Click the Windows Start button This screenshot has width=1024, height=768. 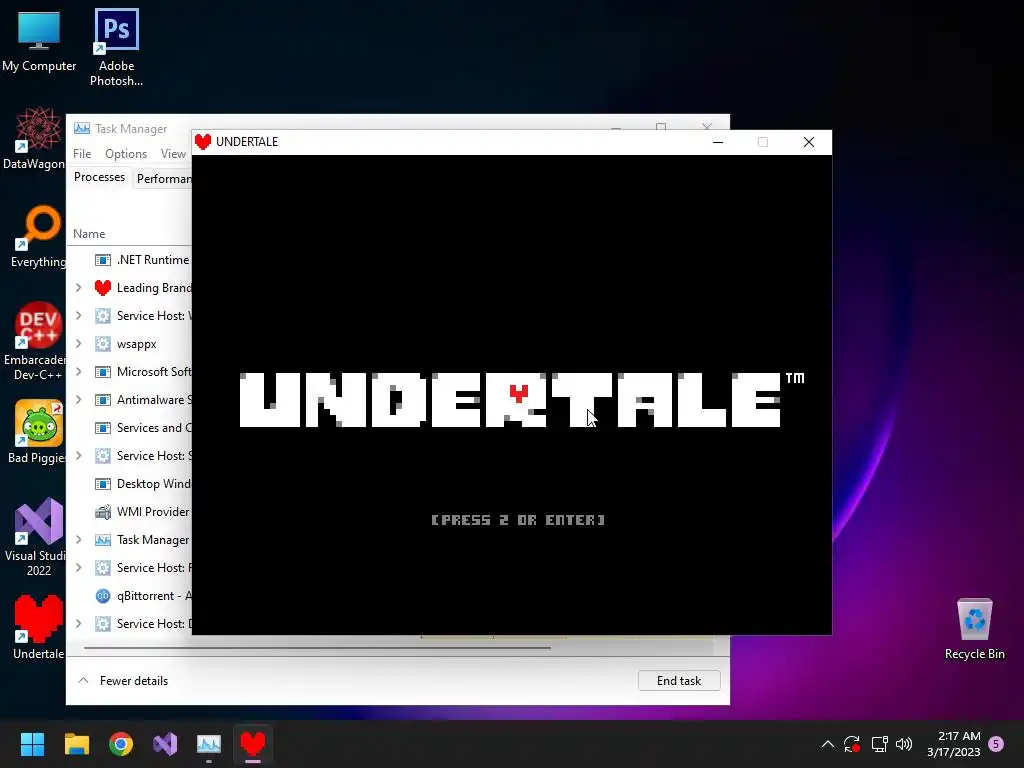[x=32, y=744]
